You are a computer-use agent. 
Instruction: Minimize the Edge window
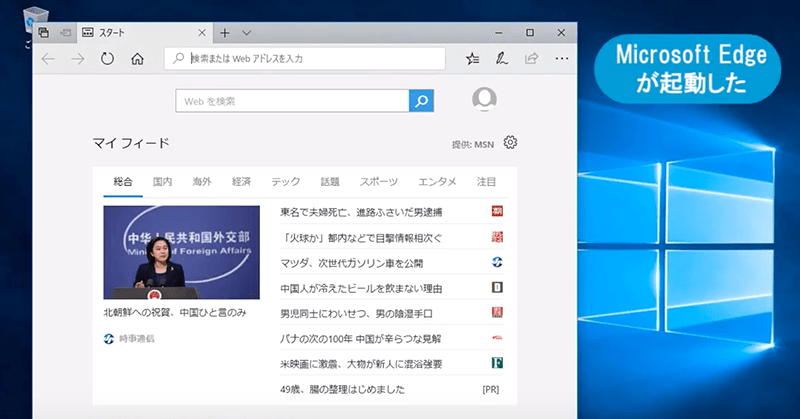point(499,33)
